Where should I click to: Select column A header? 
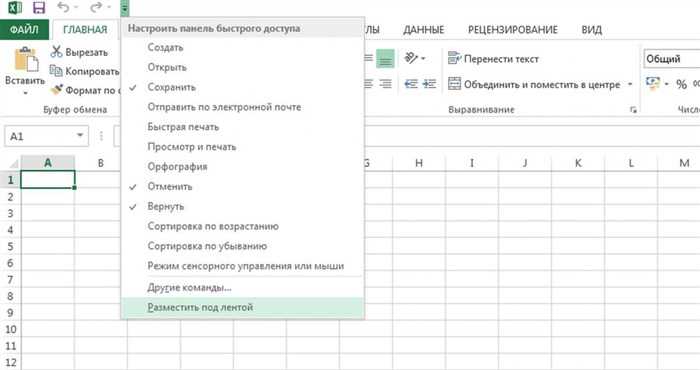tap(47, 163)
